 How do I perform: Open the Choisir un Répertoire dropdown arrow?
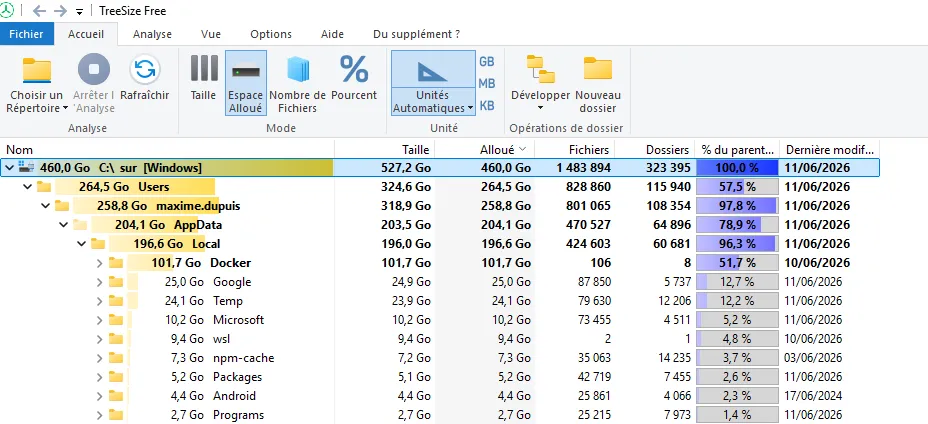point(65,108)
